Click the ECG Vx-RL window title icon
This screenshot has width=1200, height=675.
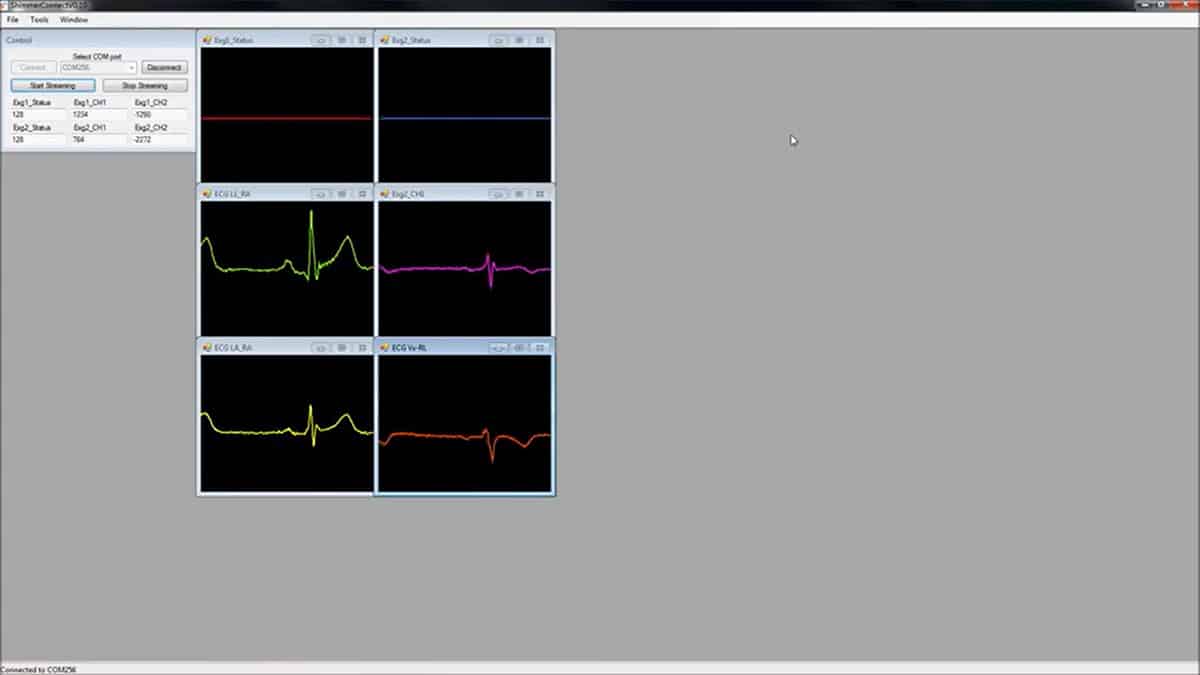[385, 348]
